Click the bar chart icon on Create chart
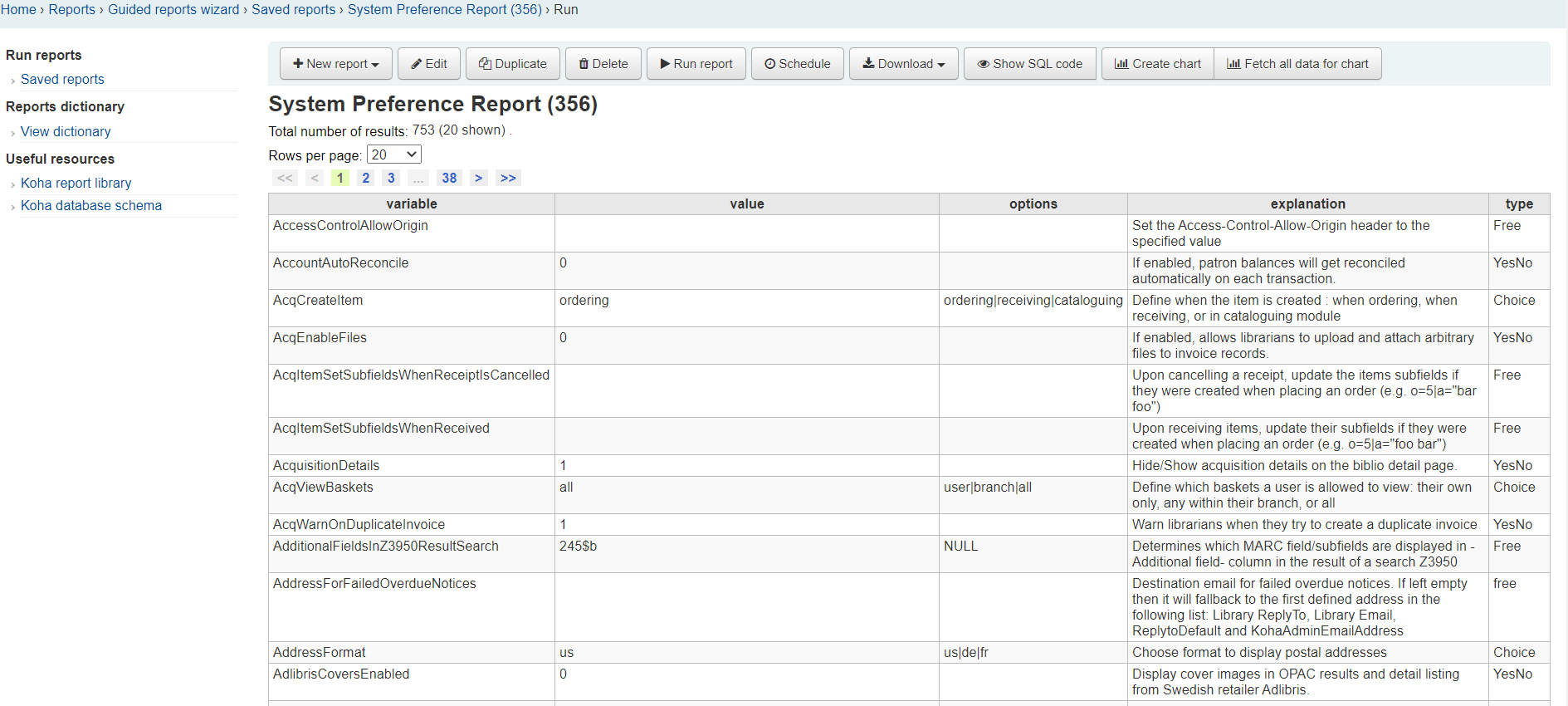This screenshot has height=706, width=1568. (x=1121, y=64)
